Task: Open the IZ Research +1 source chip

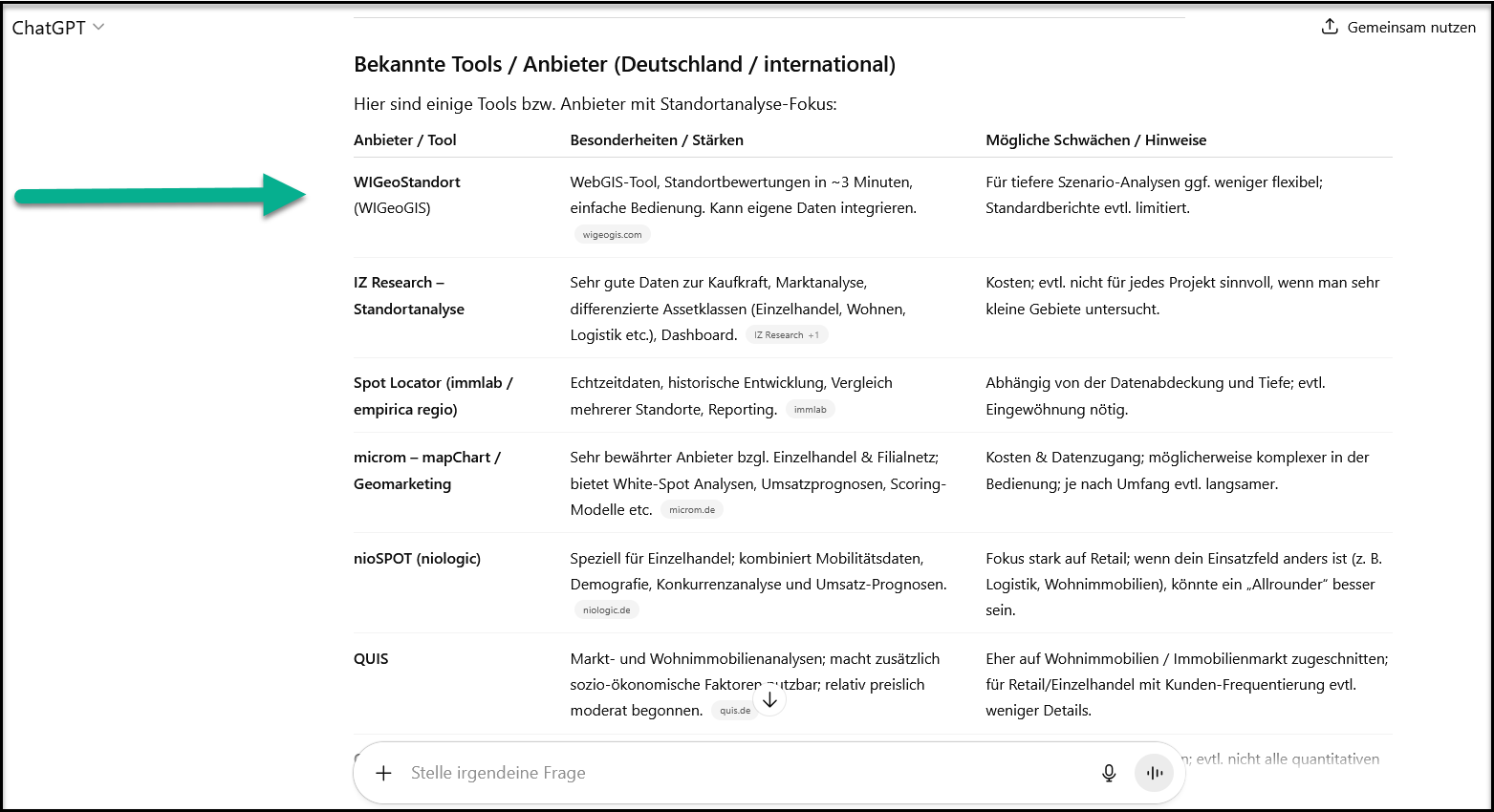Action: click(x=786, y=335)
